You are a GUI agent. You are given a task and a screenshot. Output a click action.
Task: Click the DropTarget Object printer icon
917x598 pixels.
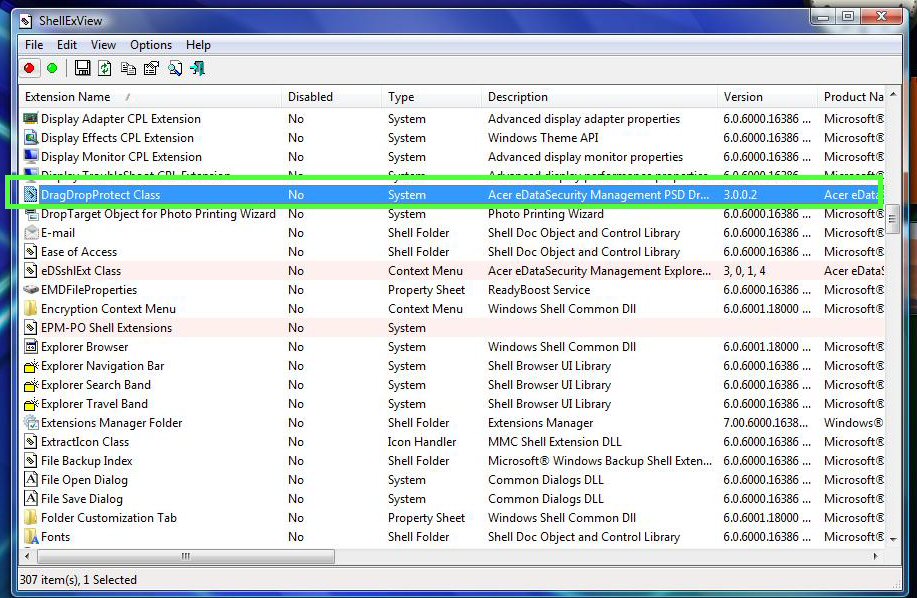point(30,214)
